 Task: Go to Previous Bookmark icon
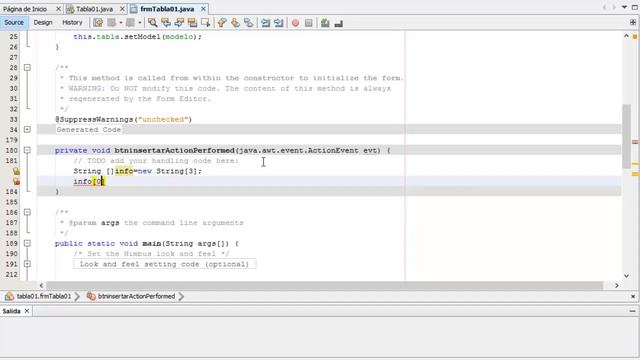tap(222, 23)
